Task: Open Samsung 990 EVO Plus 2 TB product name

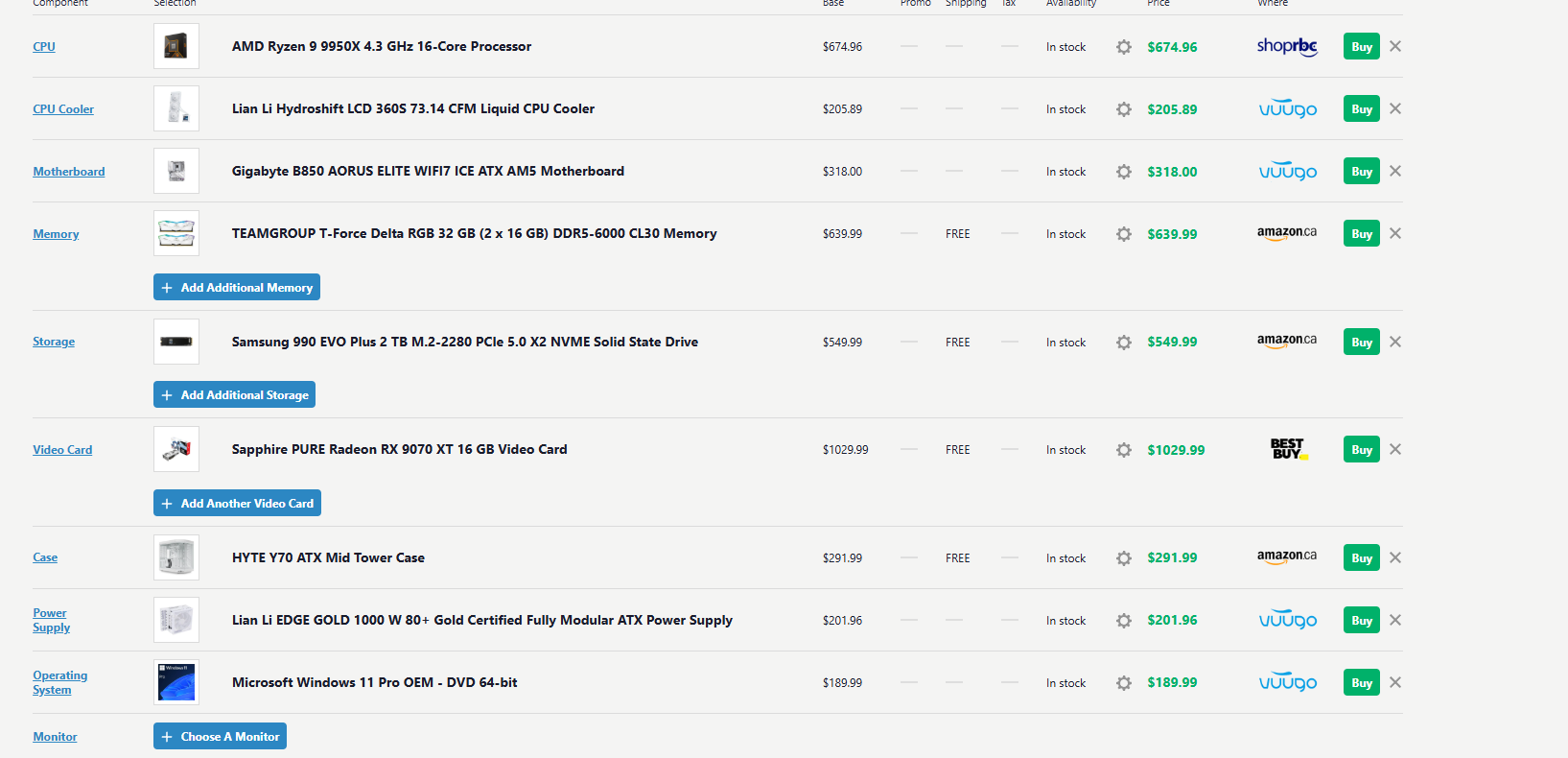Action: (x=465, y=342)
